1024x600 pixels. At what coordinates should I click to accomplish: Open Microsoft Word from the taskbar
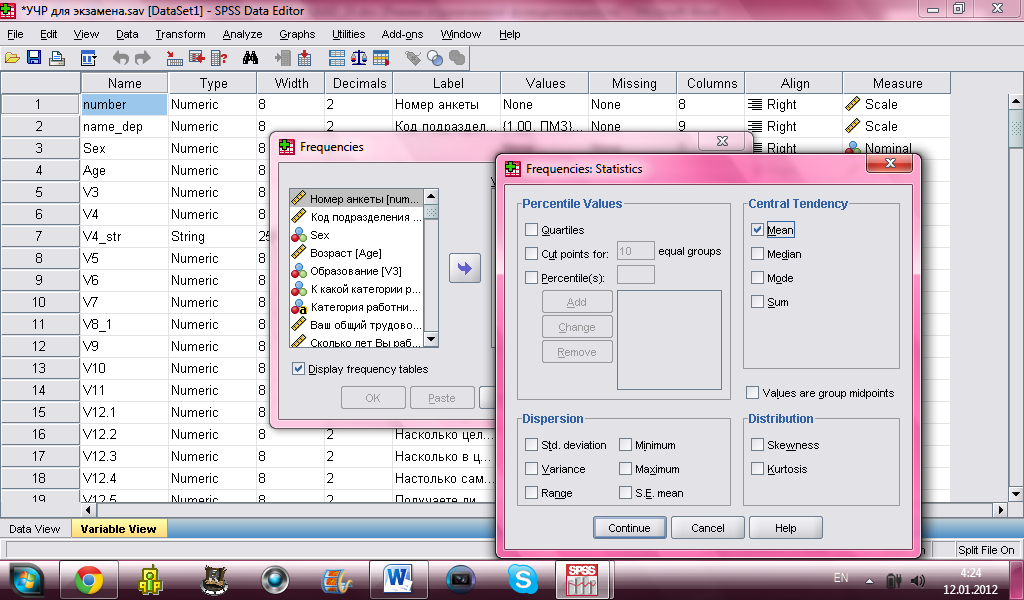tap(399, 580)
